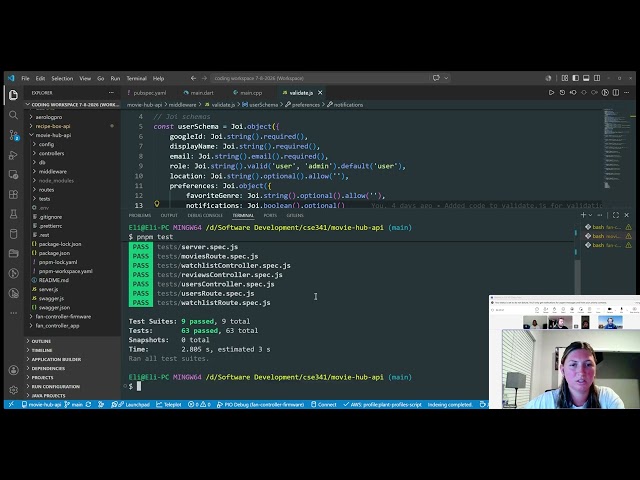This screenshot has width=640, height=480.
Task: Open the Explorer view in activity bar
Action: (x=13, y=95)
